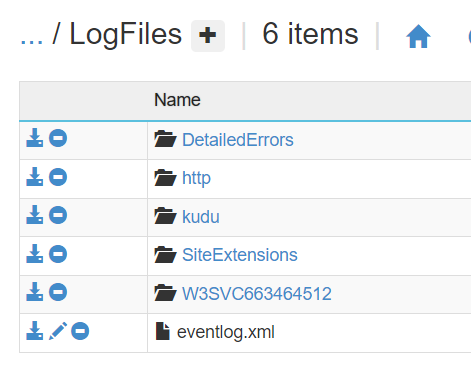Download the DetailedErrors folder
Image resolution: width=471 pixels, height=365 pixels.
(35, 138)
